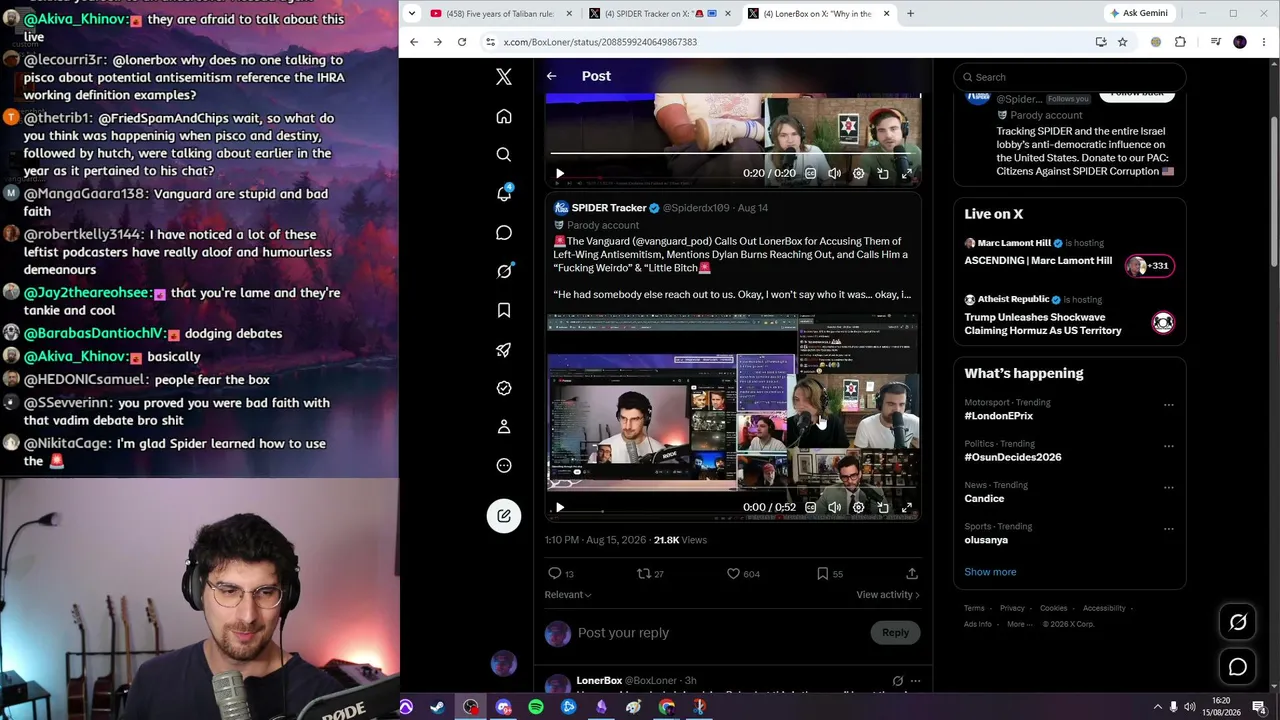Repost the post via repost icon
1280x720 pixels.
644,573
